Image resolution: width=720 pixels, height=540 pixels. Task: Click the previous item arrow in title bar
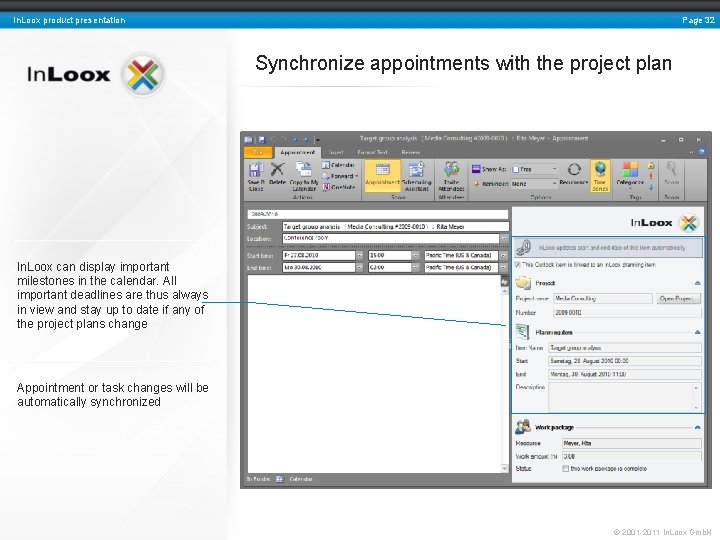coord(294,139)
